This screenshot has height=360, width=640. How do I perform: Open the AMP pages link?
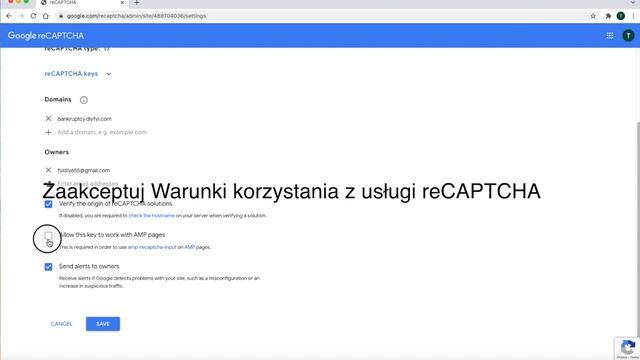(189, 247)
